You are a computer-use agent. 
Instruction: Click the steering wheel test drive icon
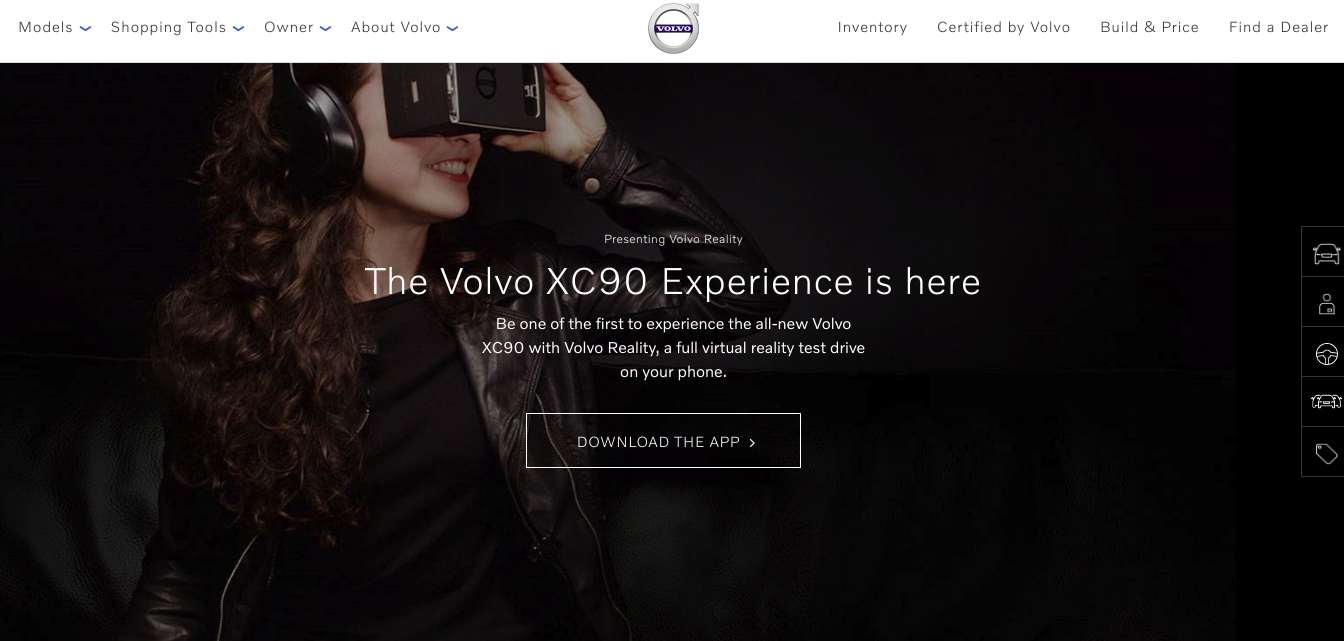1325,353
